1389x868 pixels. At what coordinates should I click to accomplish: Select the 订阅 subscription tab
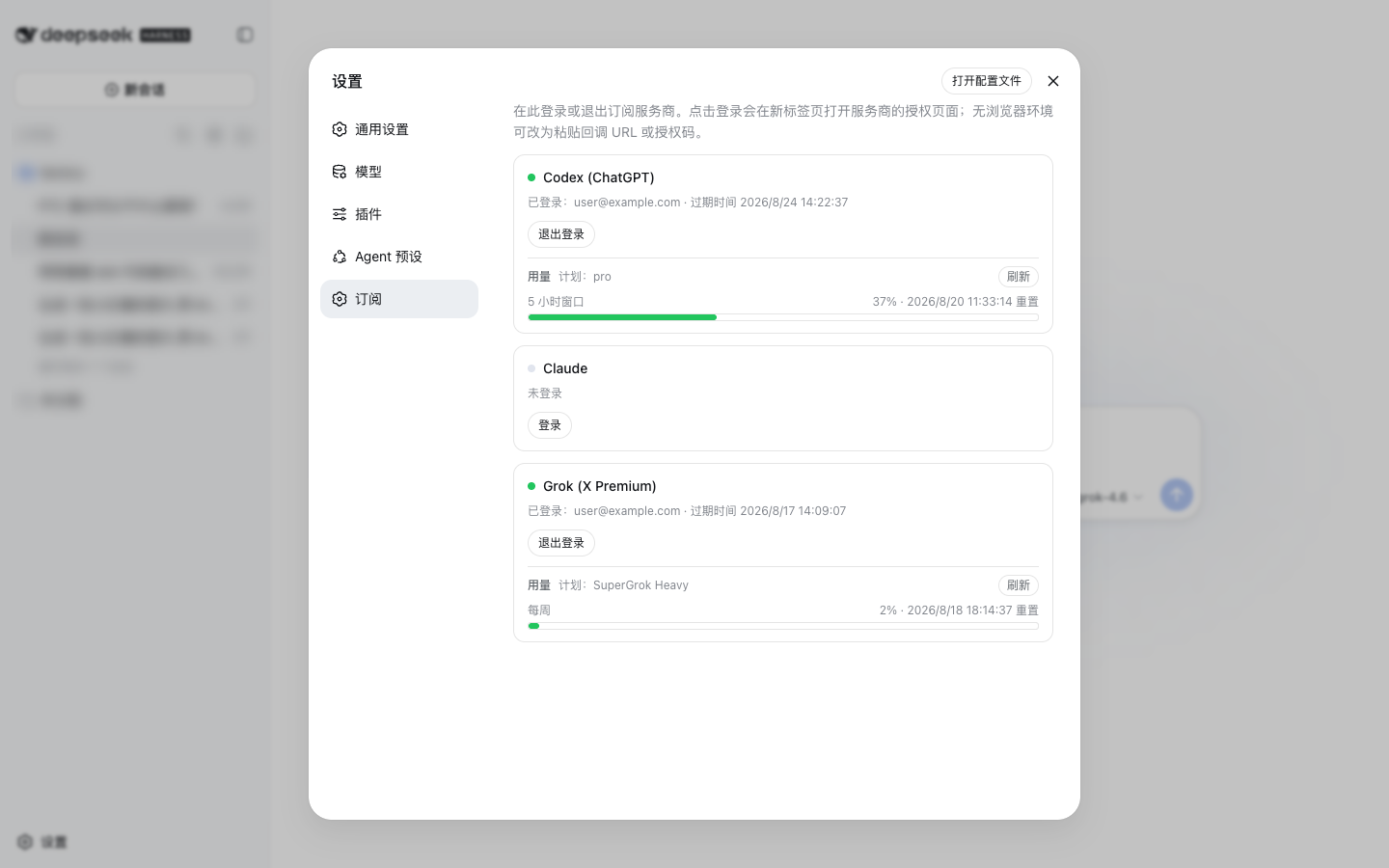coord(399,299)
